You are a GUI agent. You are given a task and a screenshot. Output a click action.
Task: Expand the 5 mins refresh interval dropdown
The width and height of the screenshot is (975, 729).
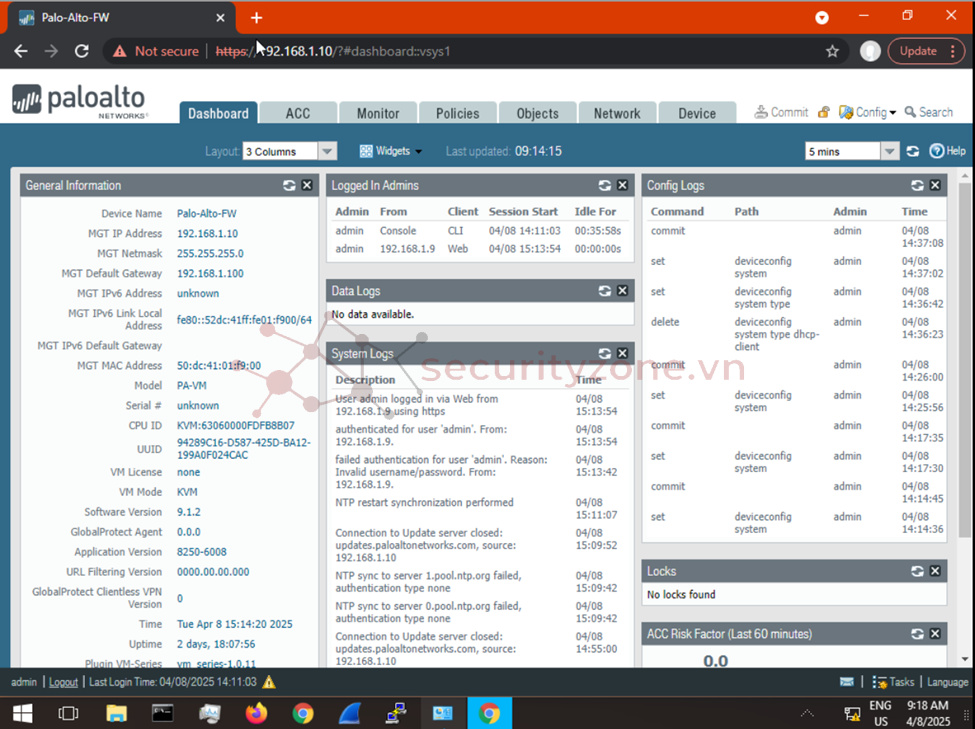[x=890, y=151]
